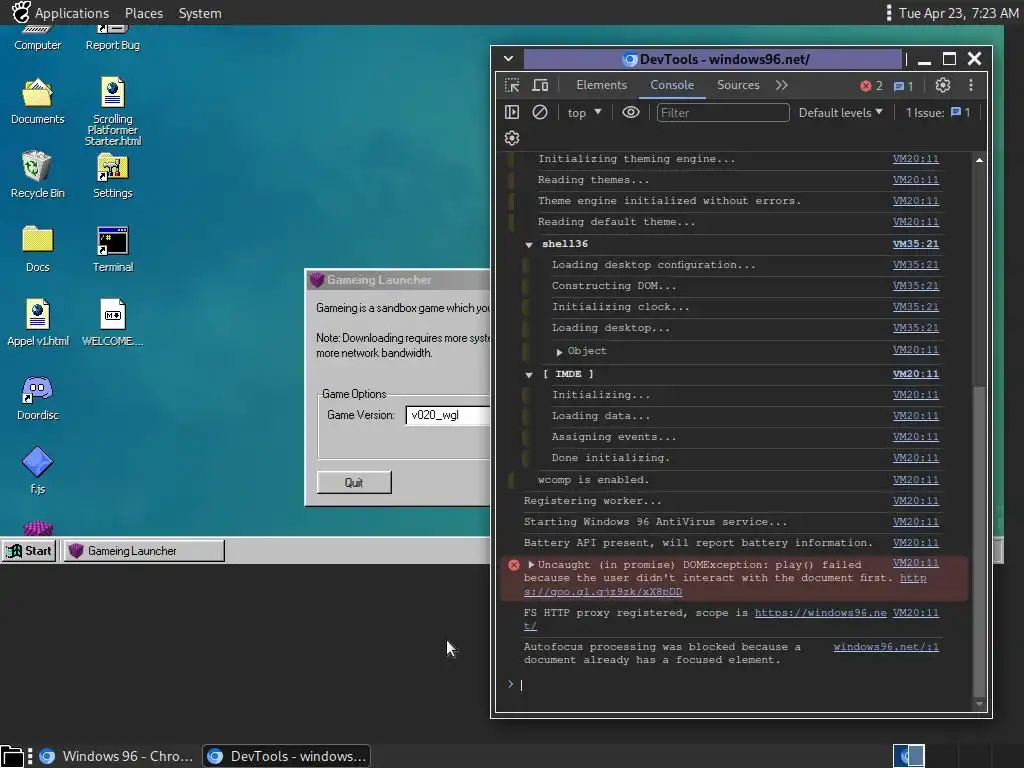Click the 'wcomp is enabled.' console message
The width and height of the screenshot is (1024, 768).
[x=593, y=480]
